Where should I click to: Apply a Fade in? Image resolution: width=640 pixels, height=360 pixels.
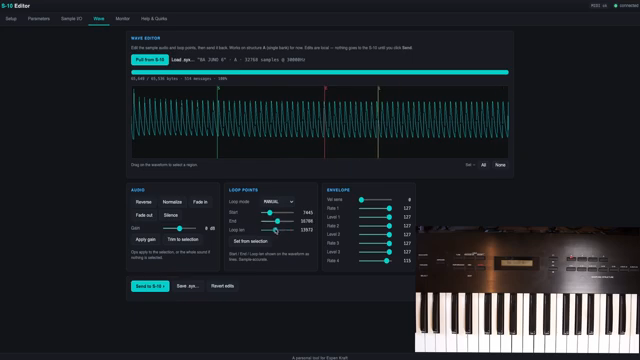(200, 202)
